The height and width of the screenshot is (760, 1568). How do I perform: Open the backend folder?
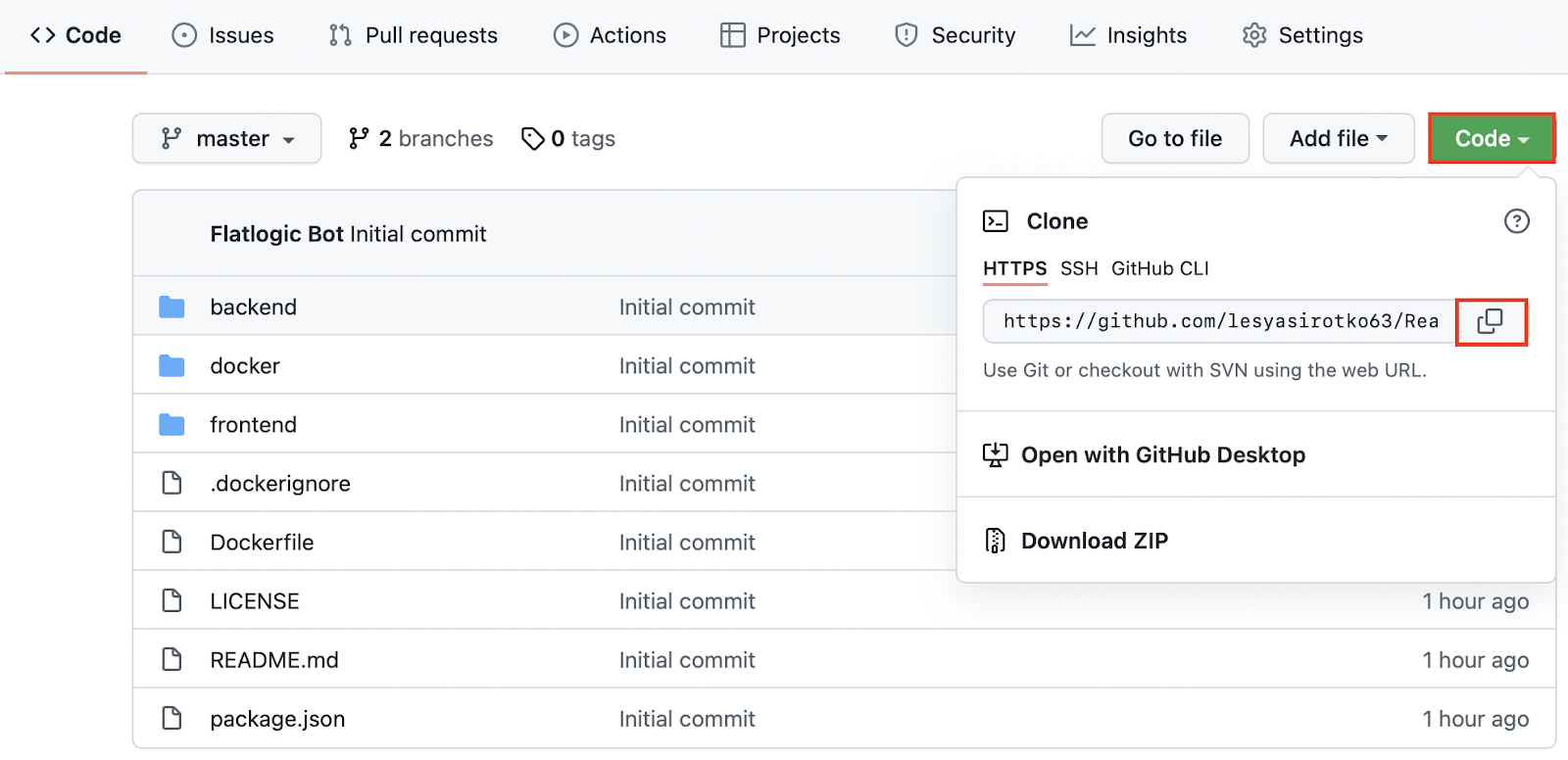[x=253, y=307]
